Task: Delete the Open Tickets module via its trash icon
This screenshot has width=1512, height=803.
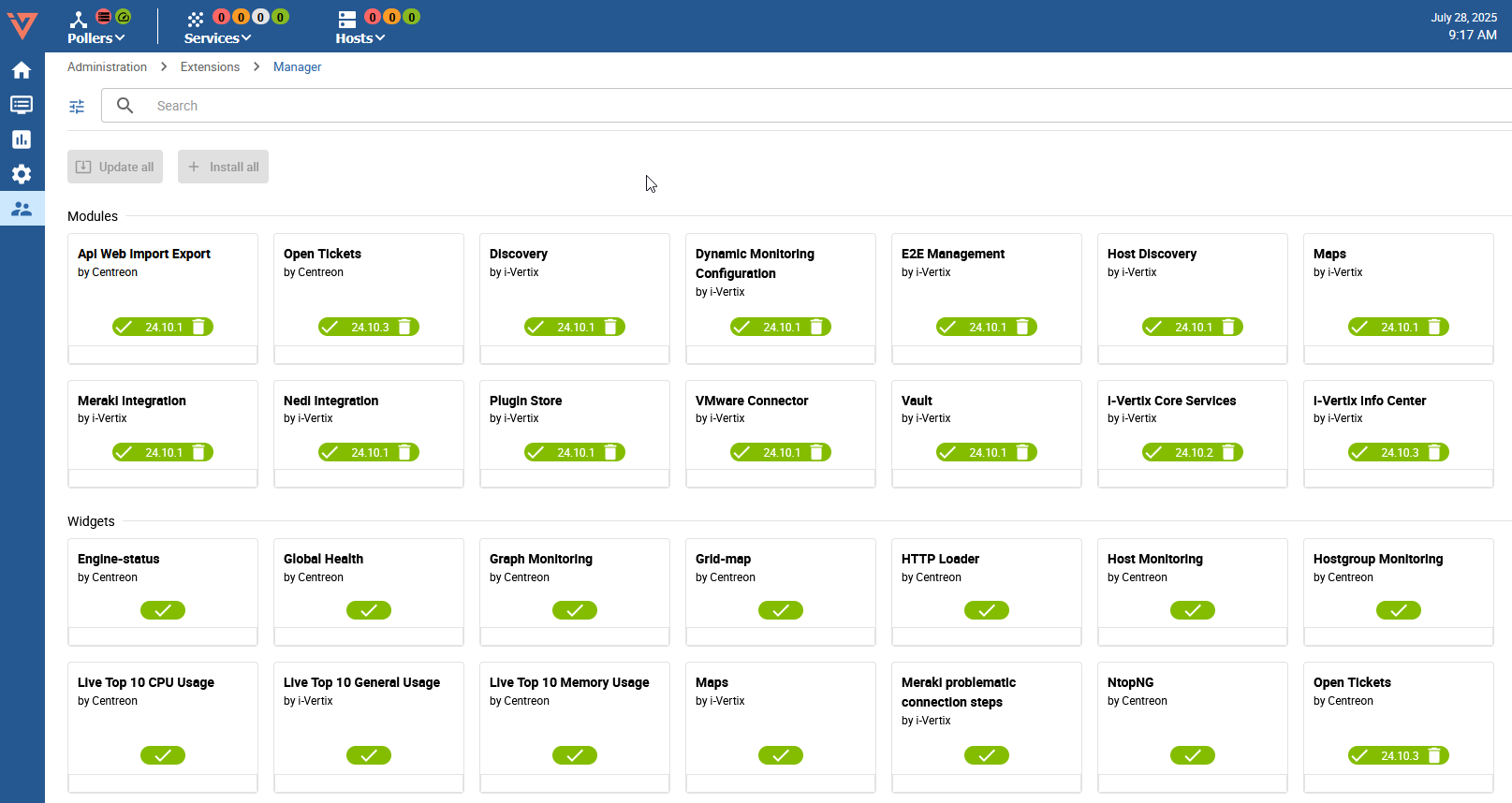Action: tap(404, 327)
